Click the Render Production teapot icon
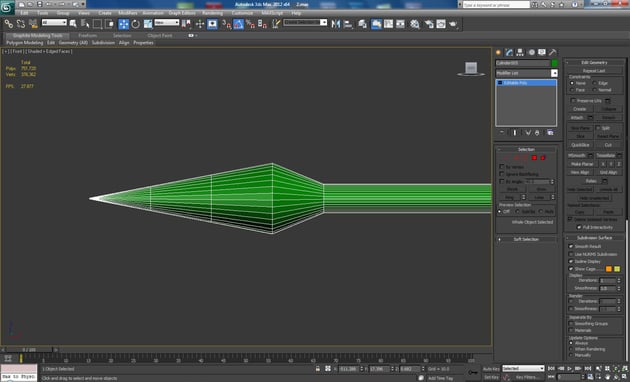Image resolution: width=630 pixels, height=382 pixels. click(453, 24)
